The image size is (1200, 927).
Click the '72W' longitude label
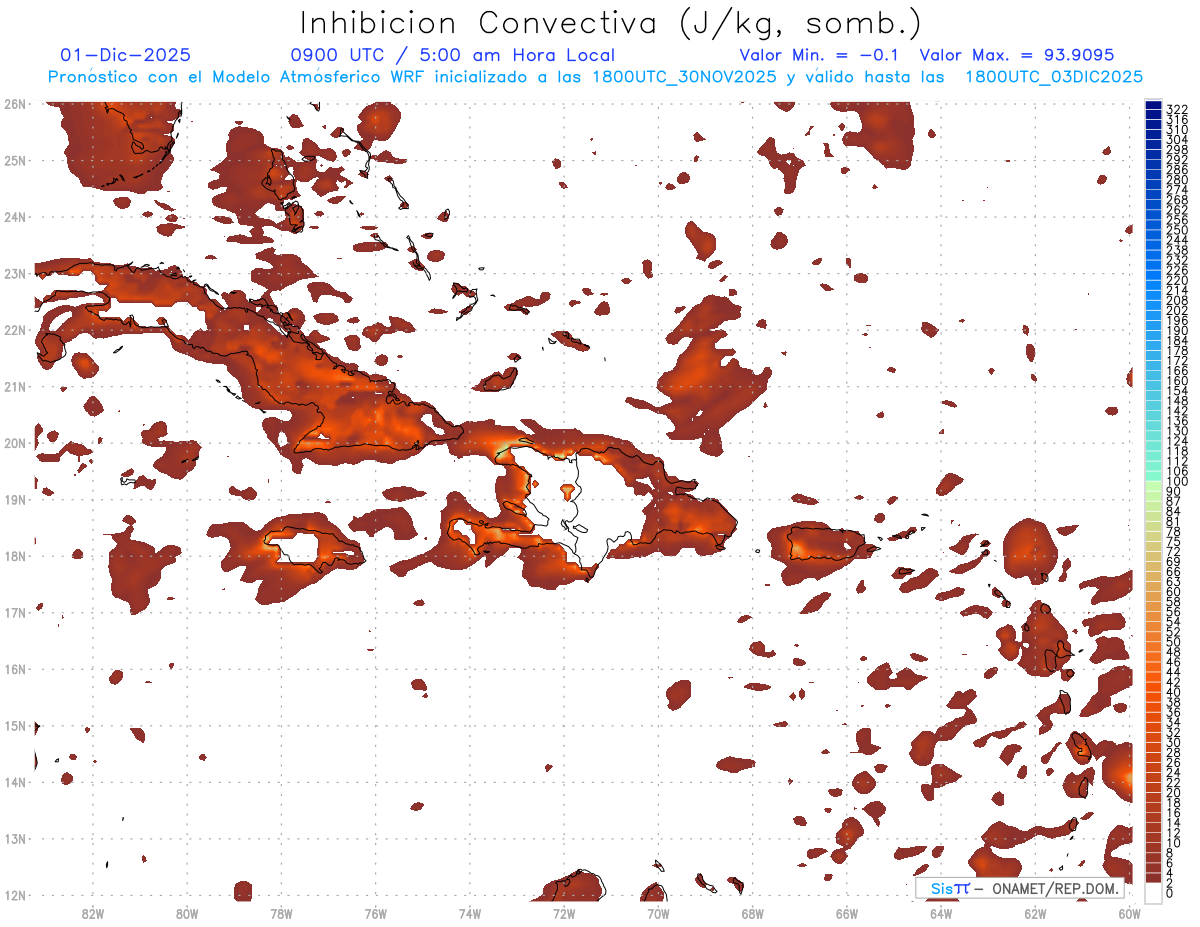pos(564,913)
